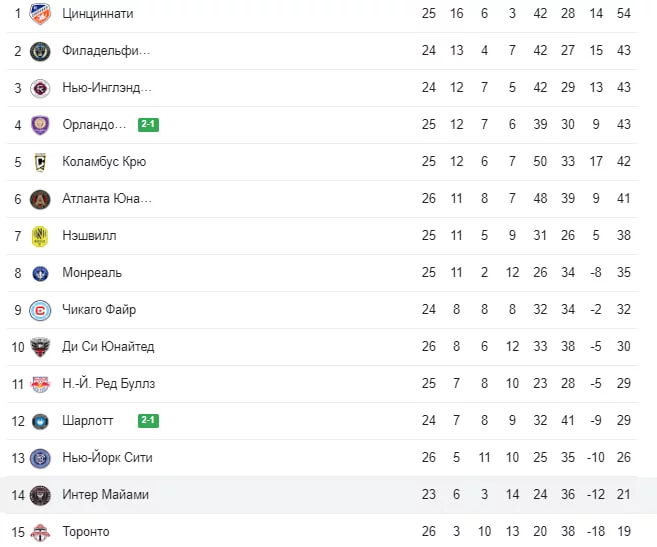Open the Монреаль team link
This screenshot has width=657, height=547.
point(92,272)
